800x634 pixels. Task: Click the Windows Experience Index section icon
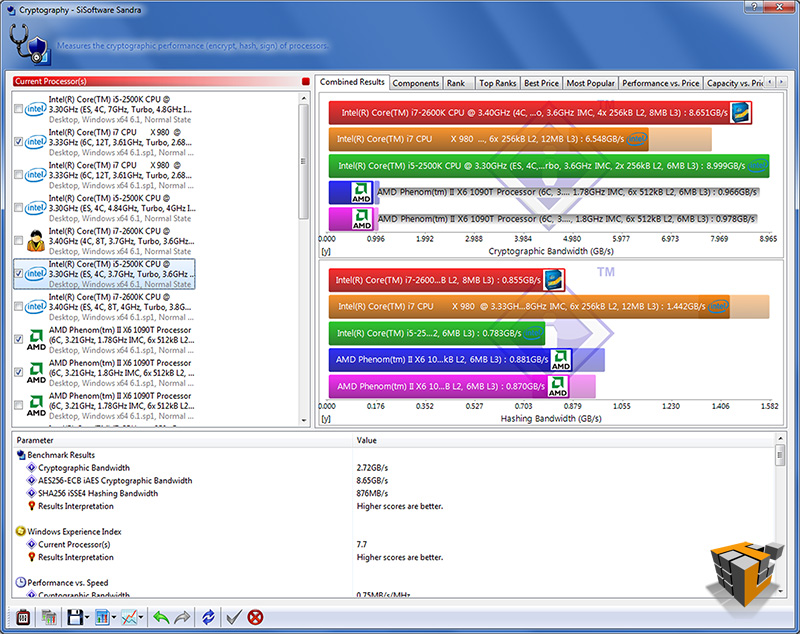[x=21, y=531]
